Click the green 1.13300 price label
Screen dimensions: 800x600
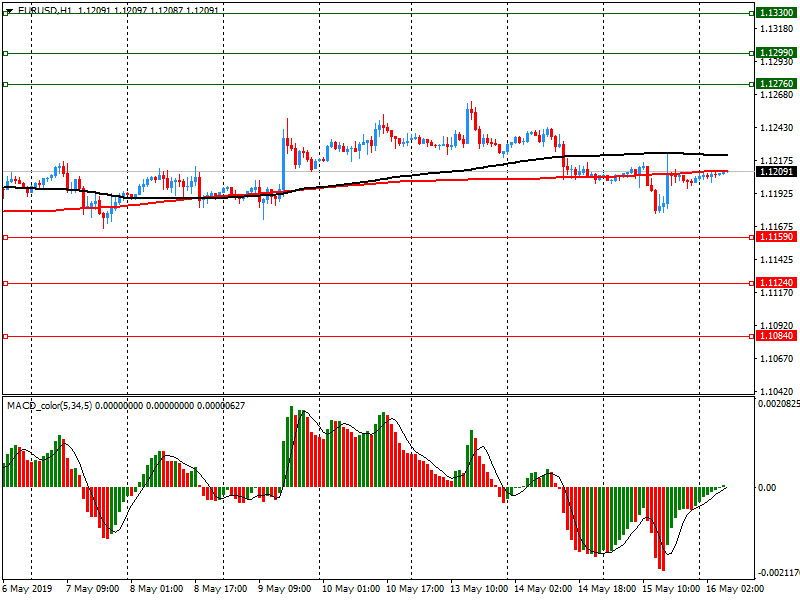776,13
